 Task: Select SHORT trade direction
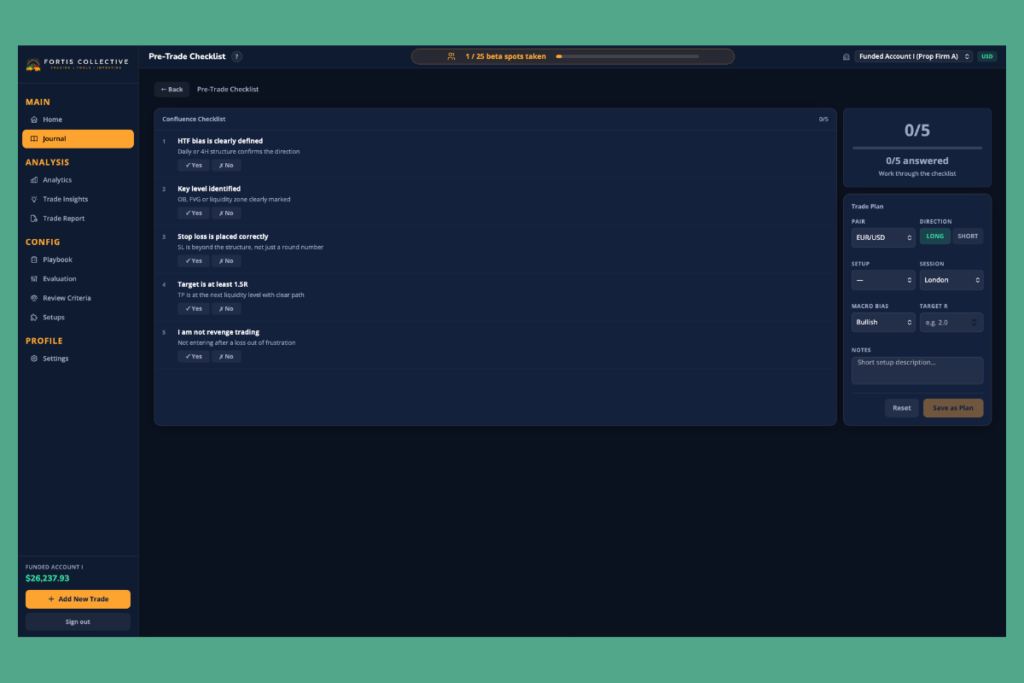click(967, 236)
